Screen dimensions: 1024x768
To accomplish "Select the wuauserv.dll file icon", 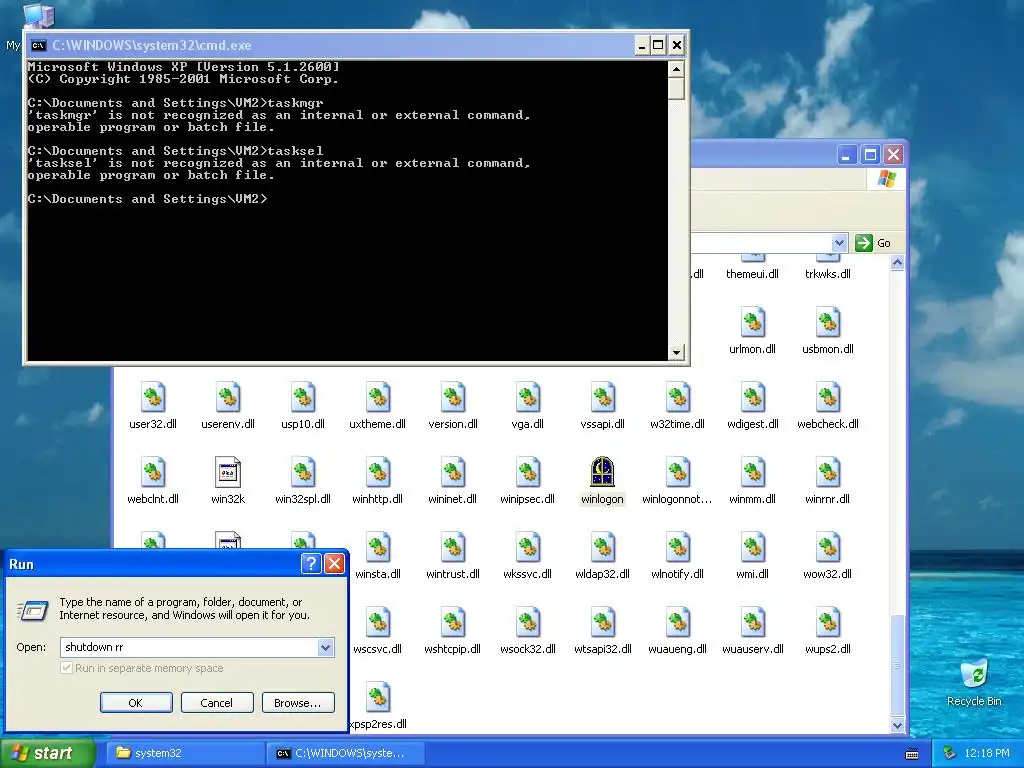I will pos(753,623).
